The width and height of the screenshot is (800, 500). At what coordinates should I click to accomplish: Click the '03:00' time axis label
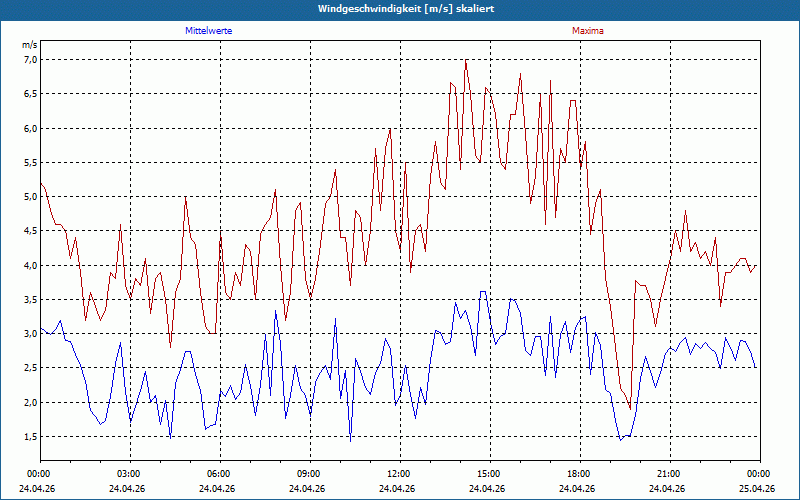[130, 474]
